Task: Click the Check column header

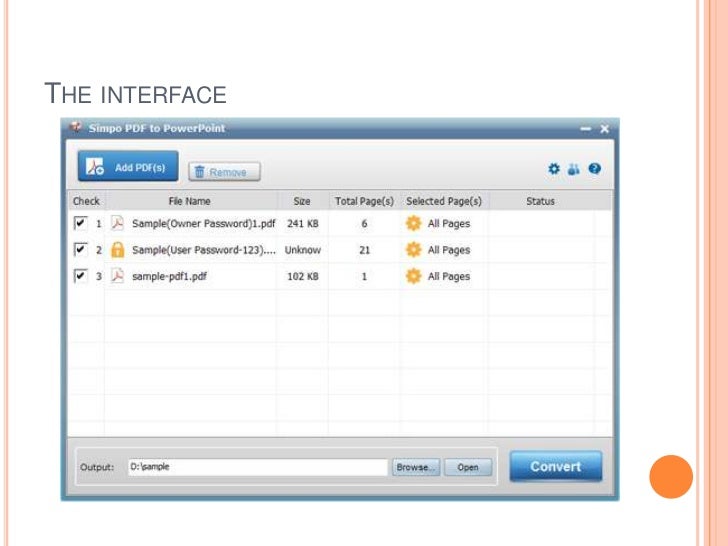Action: click(x=86, y=201)
